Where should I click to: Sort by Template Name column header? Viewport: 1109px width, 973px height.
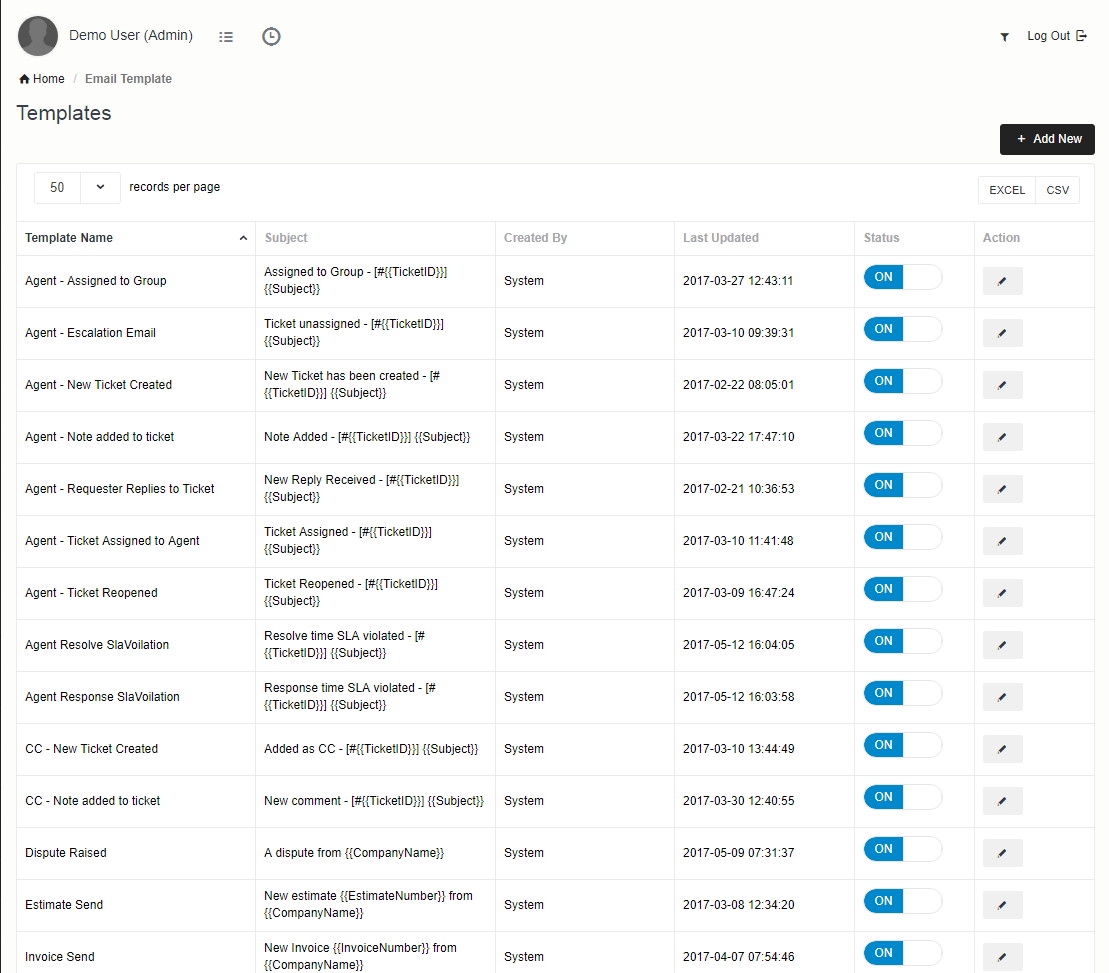click(x=69, y=238)
